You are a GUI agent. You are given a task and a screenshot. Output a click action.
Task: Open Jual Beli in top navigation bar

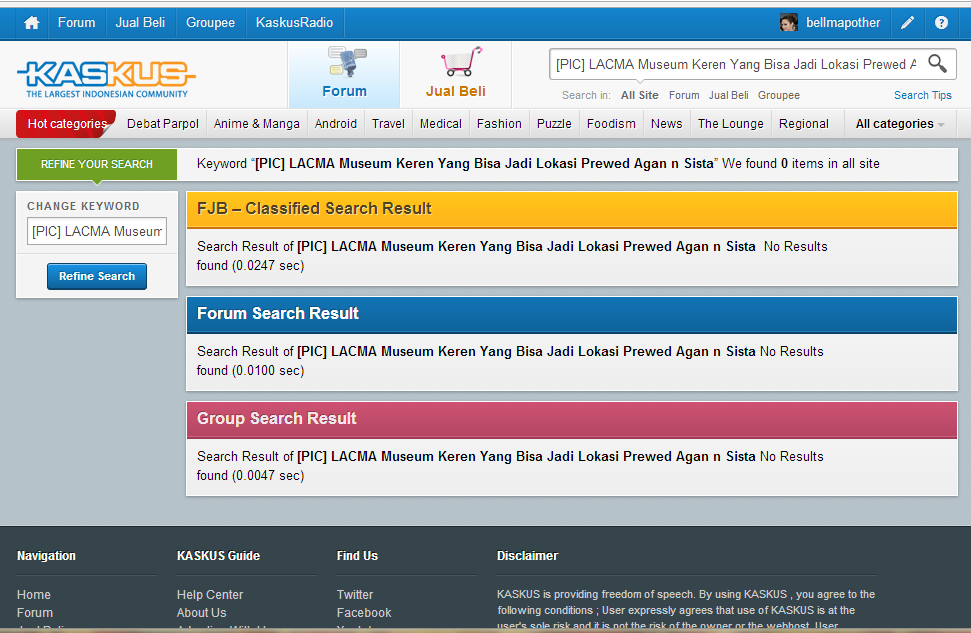point(140,23)
